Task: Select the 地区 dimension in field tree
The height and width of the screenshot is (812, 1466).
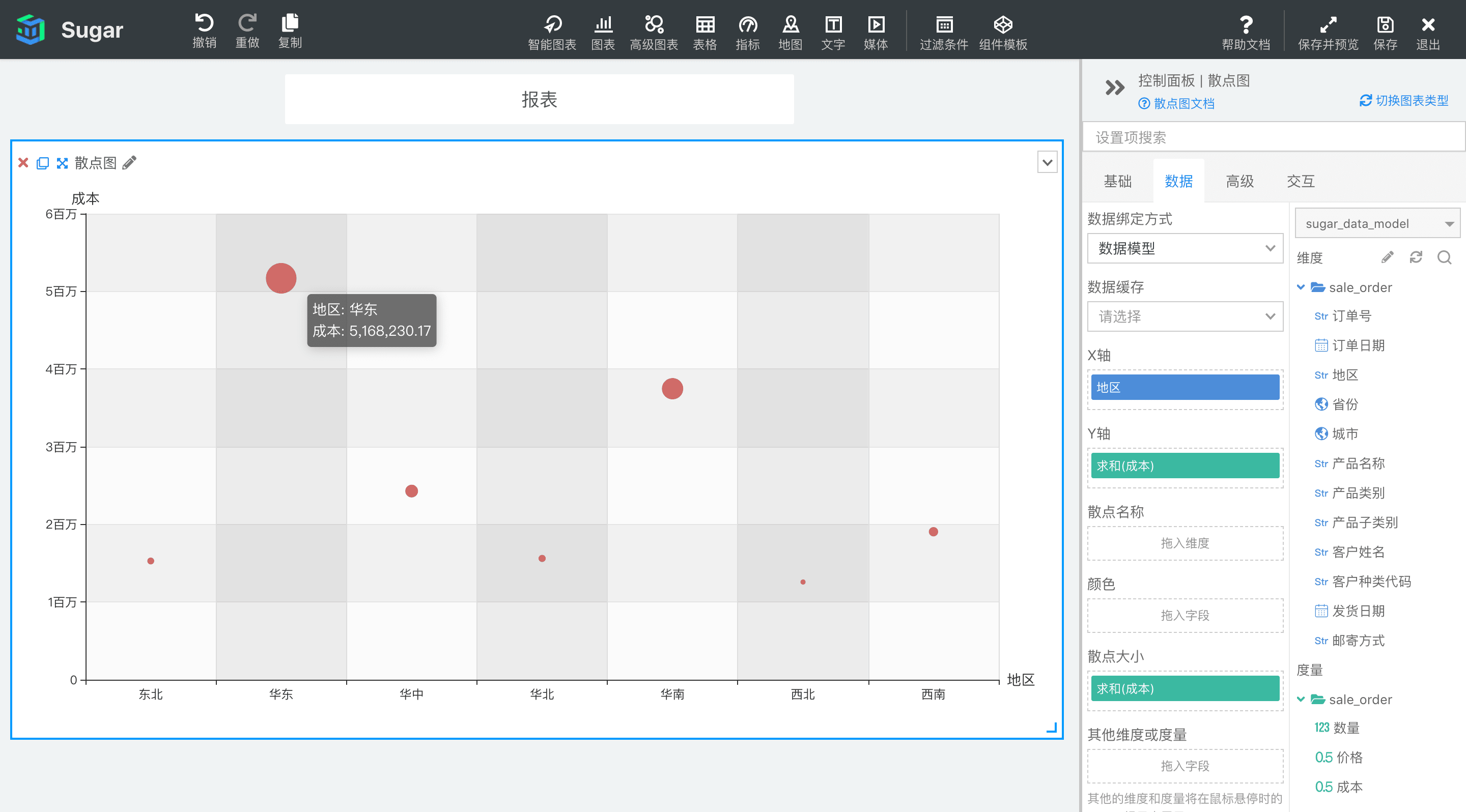Action: coord(1336,375)
